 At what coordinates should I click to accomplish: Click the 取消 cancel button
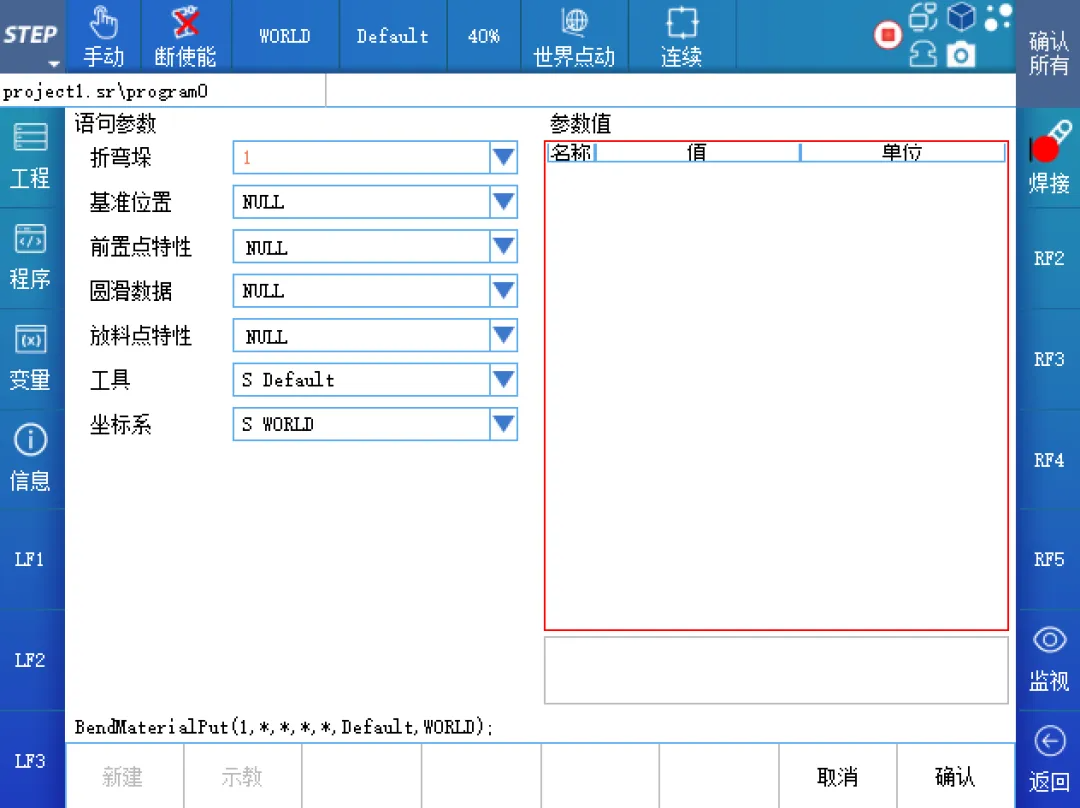837,777
